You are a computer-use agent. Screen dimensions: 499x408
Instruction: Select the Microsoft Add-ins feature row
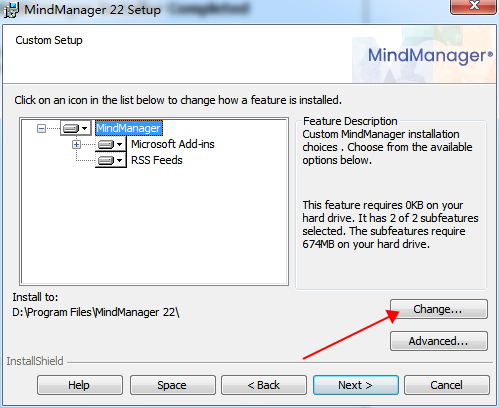pyautogui.click(x=173, y=144)
